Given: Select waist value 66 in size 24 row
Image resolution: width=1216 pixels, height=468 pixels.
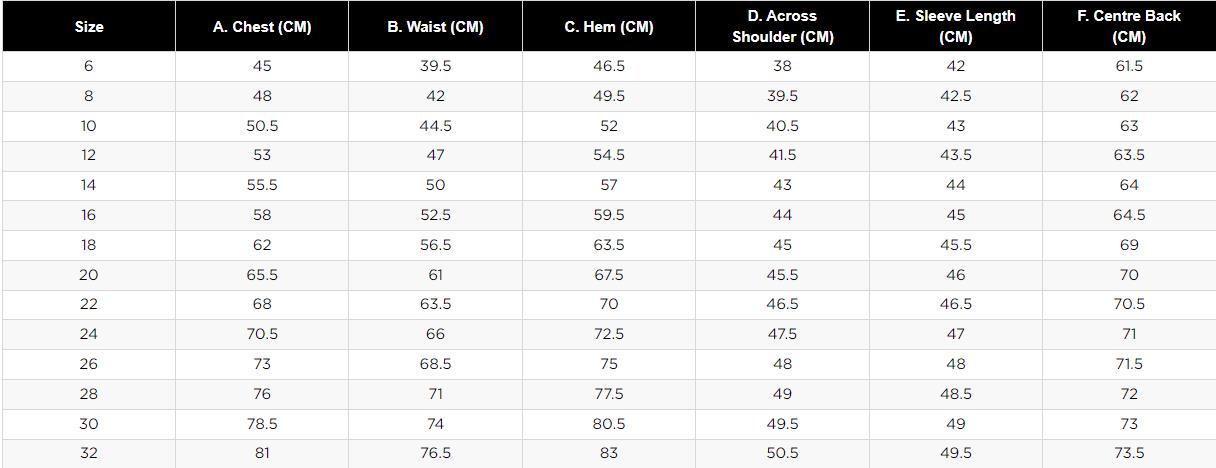Looking at the screenshot, I should point(435,334).
